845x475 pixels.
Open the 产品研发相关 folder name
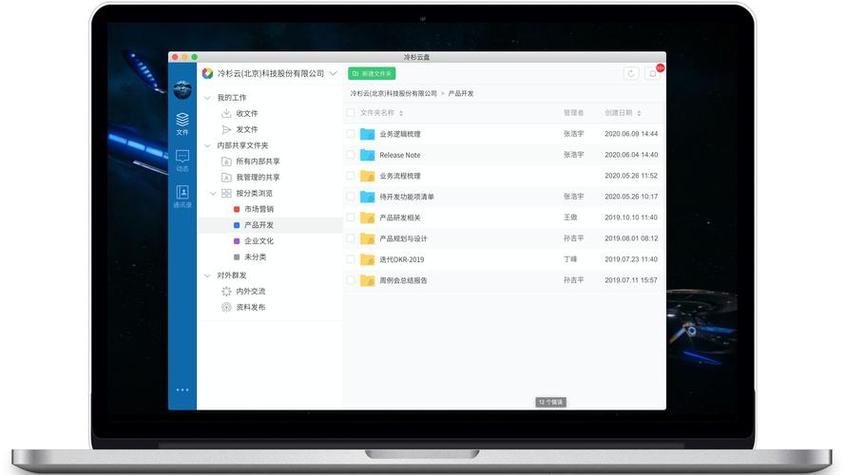coord(400,218)
